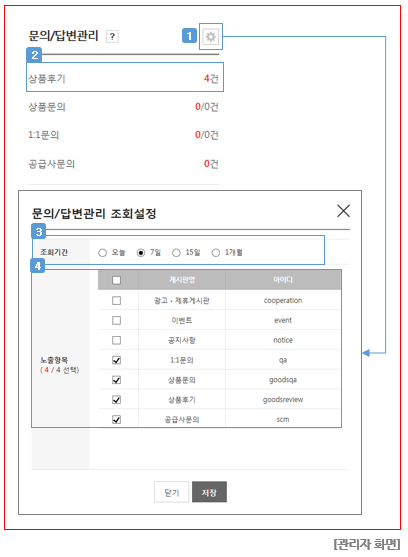
Task: Click the goodsqa ID cell
Action: [283, 380]
